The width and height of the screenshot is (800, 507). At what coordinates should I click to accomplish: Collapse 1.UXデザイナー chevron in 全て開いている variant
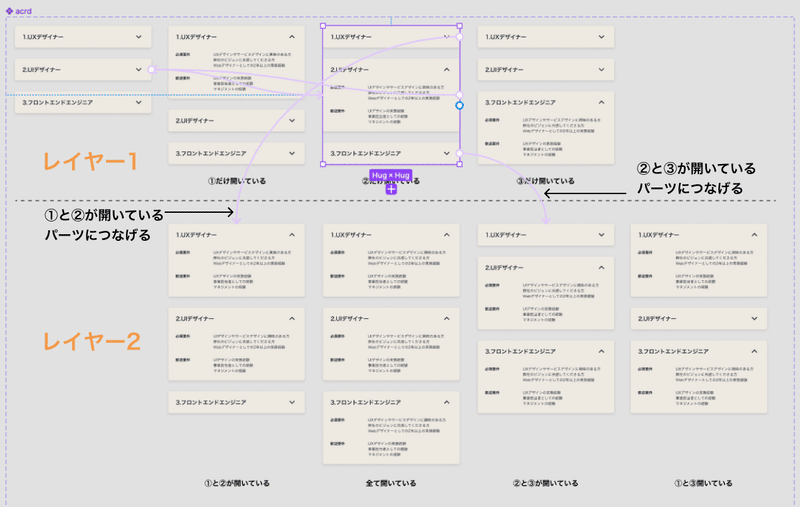(x=446, y=235)
